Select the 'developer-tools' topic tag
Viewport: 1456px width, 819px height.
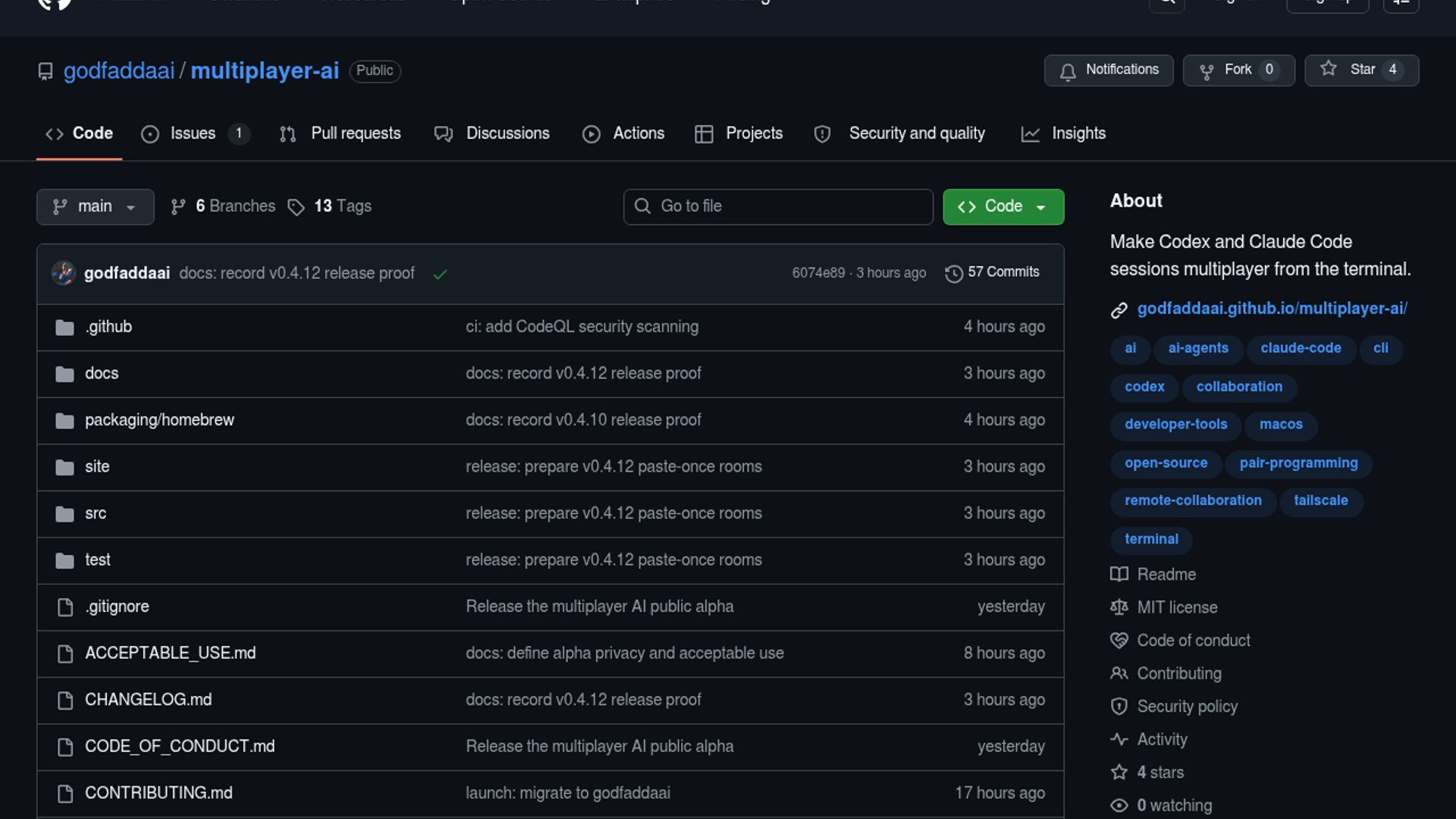pos(1176,425)
